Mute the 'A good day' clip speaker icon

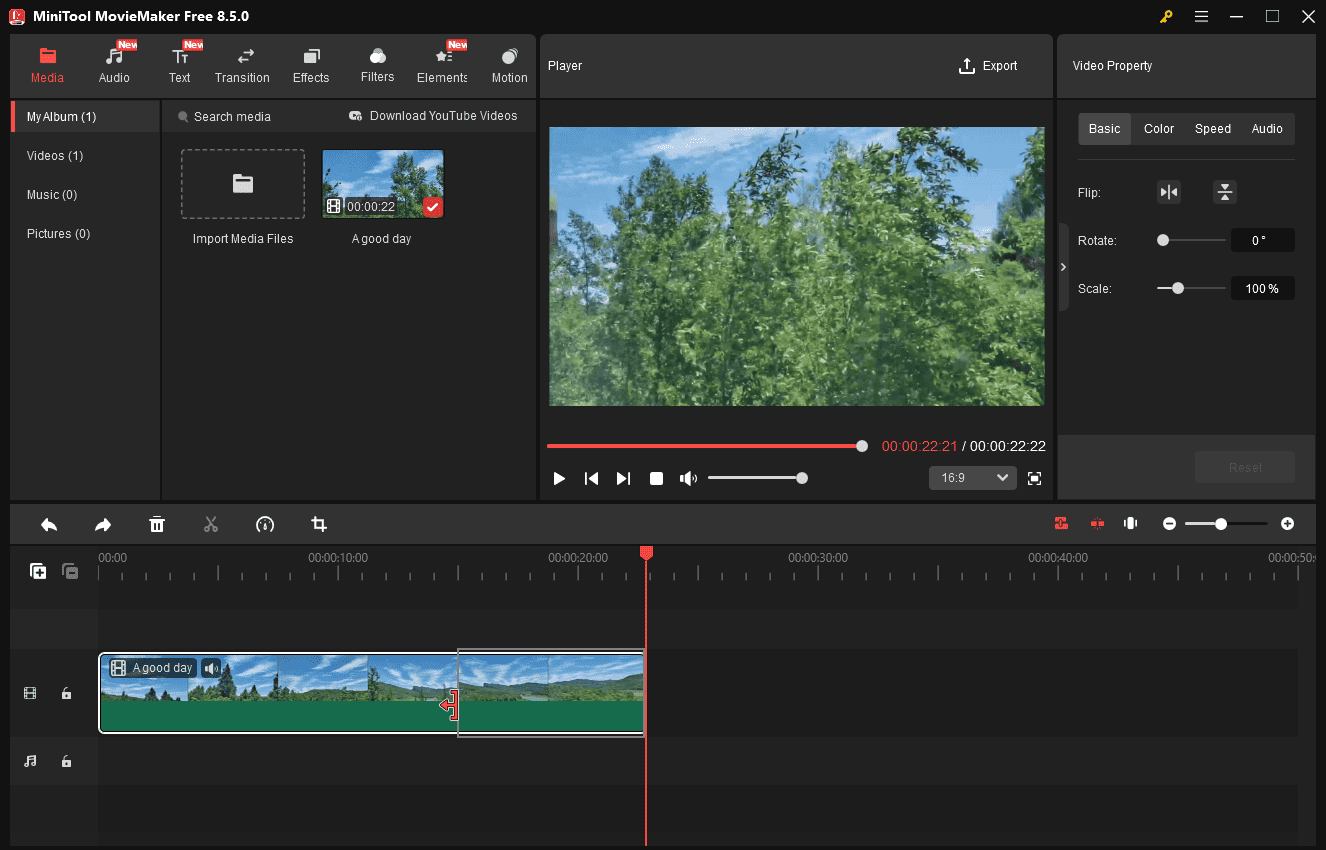pos(211,667)
